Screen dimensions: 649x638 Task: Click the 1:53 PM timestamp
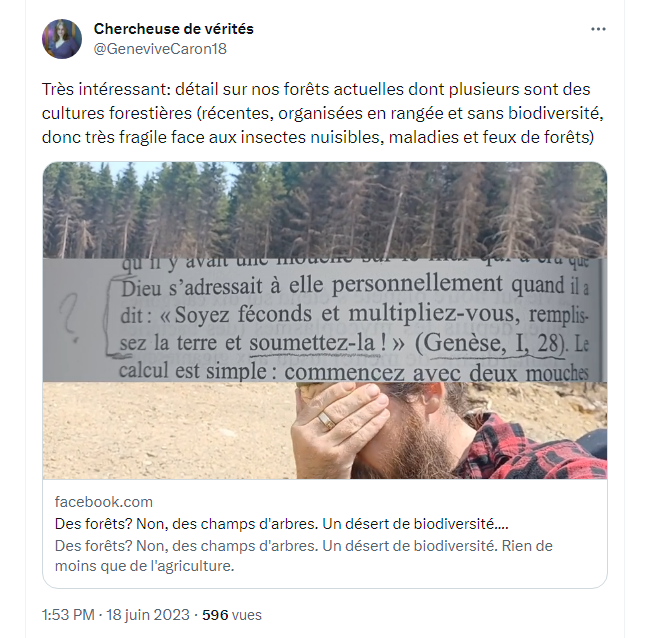(x=69, y=614)
